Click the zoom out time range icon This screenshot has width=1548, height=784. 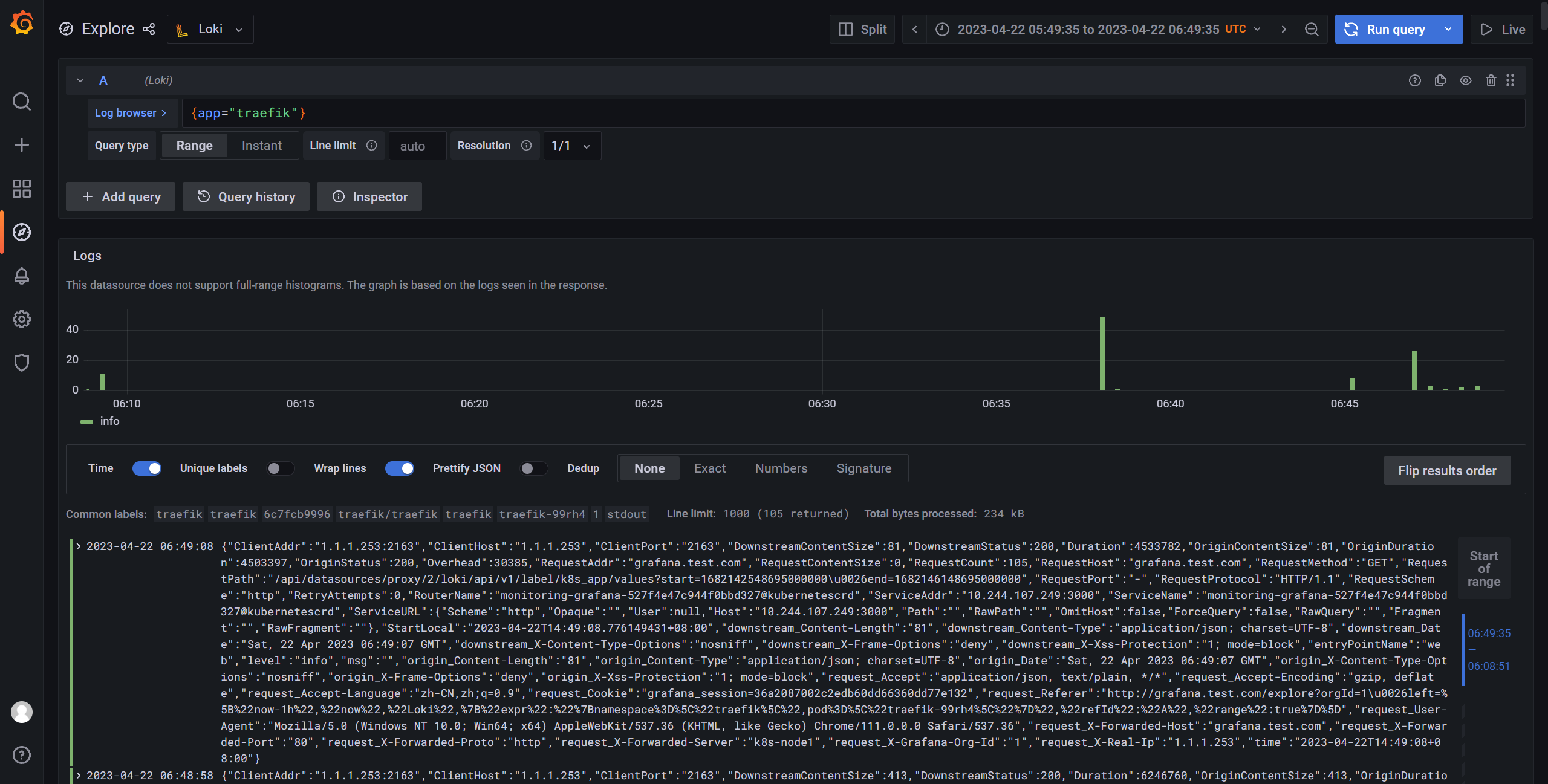(x=1311, y=29)
